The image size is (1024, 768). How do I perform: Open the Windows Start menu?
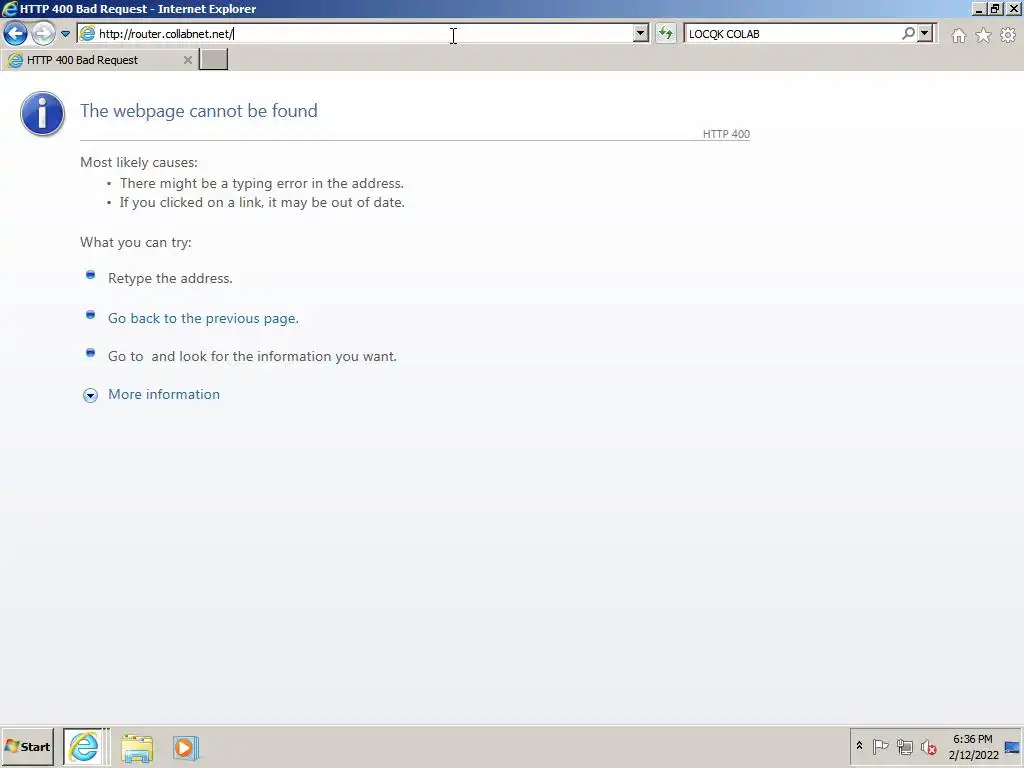click(x=27, y=747)
